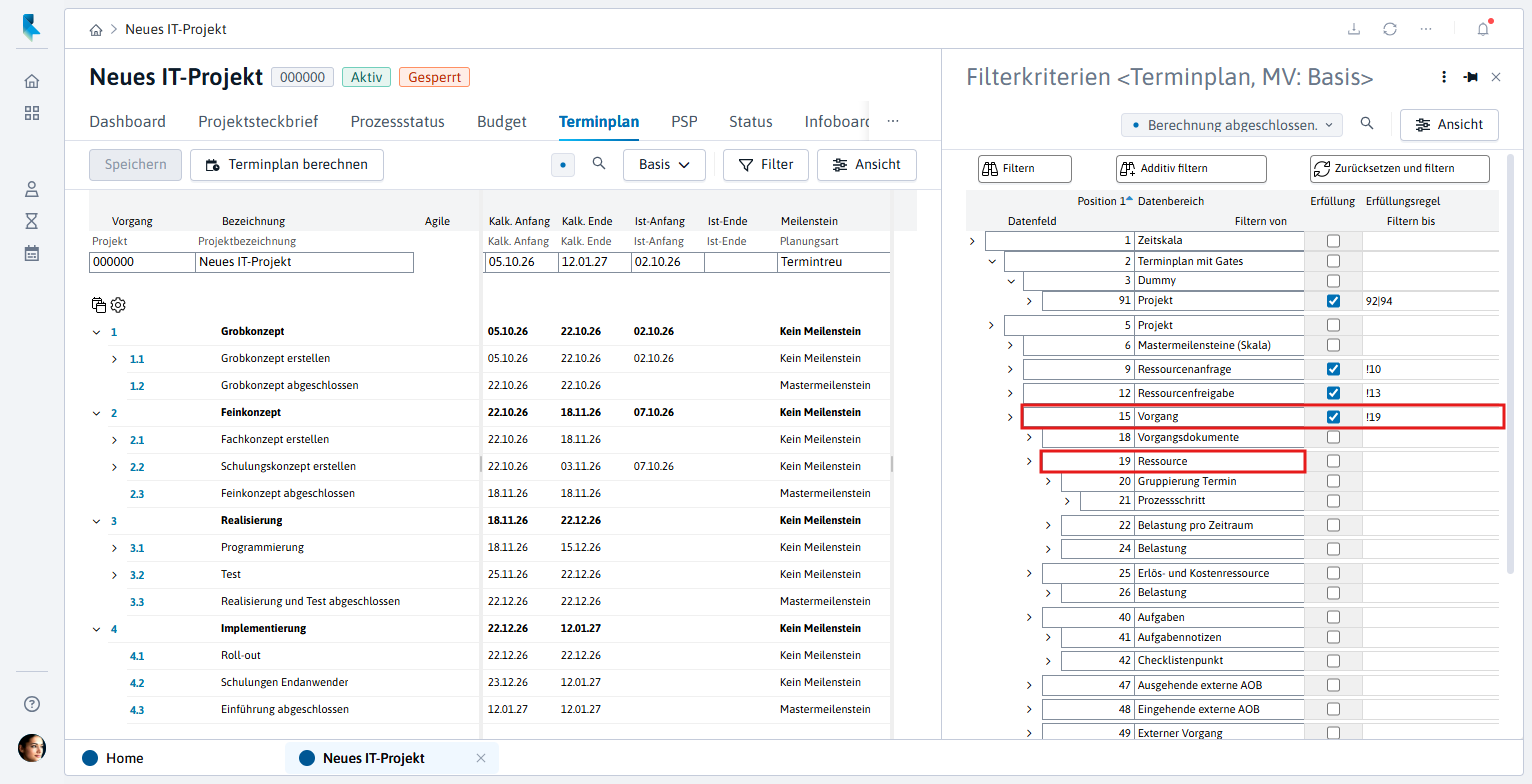Click the Terminplan berechnen button
This screenshot has height=784, width=1532.
287,164
